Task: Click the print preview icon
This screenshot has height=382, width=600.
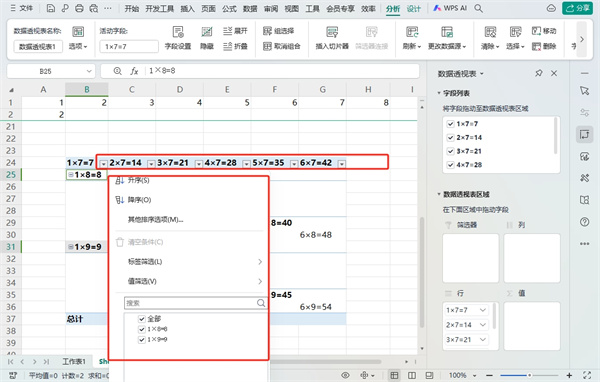Action: click(x=93, y=8)
